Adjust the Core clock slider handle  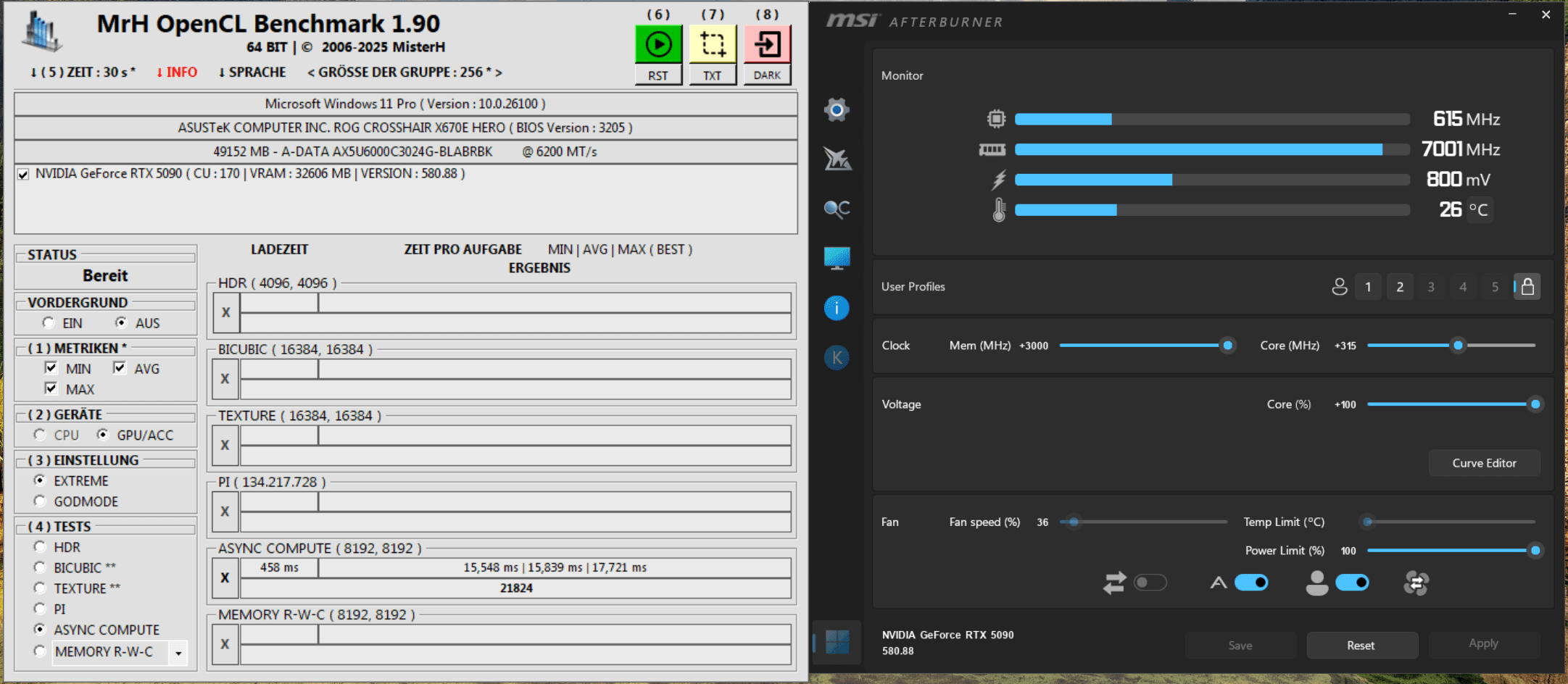pos(1458,346)
